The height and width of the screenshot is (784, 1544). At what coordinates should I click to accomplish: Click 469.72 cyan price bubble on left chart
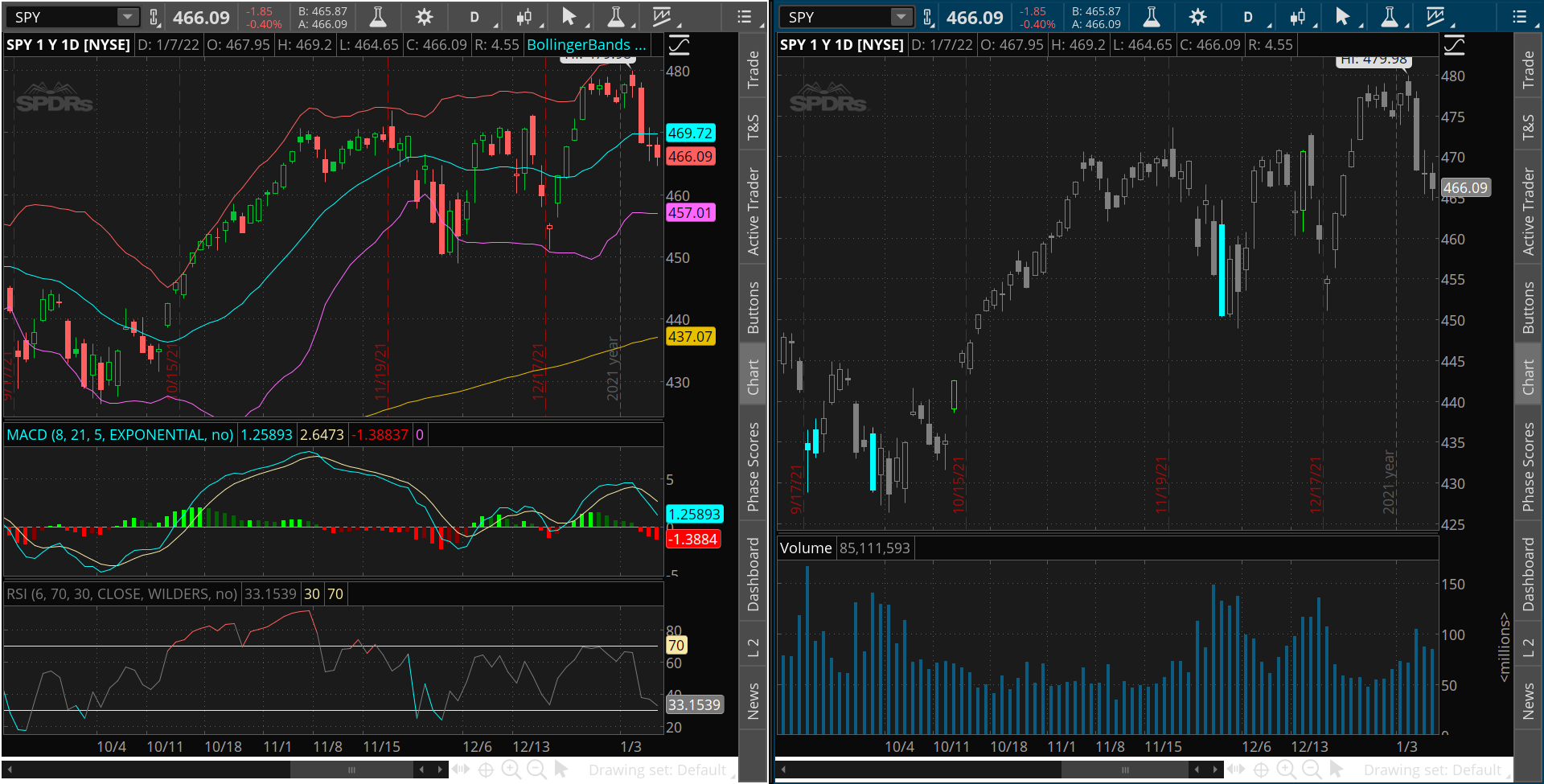[x=690, y=133]
